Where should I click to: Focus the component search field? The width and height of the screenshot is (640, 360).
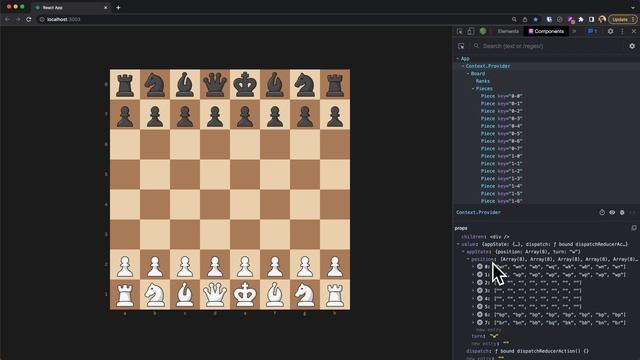coord(549,46)
